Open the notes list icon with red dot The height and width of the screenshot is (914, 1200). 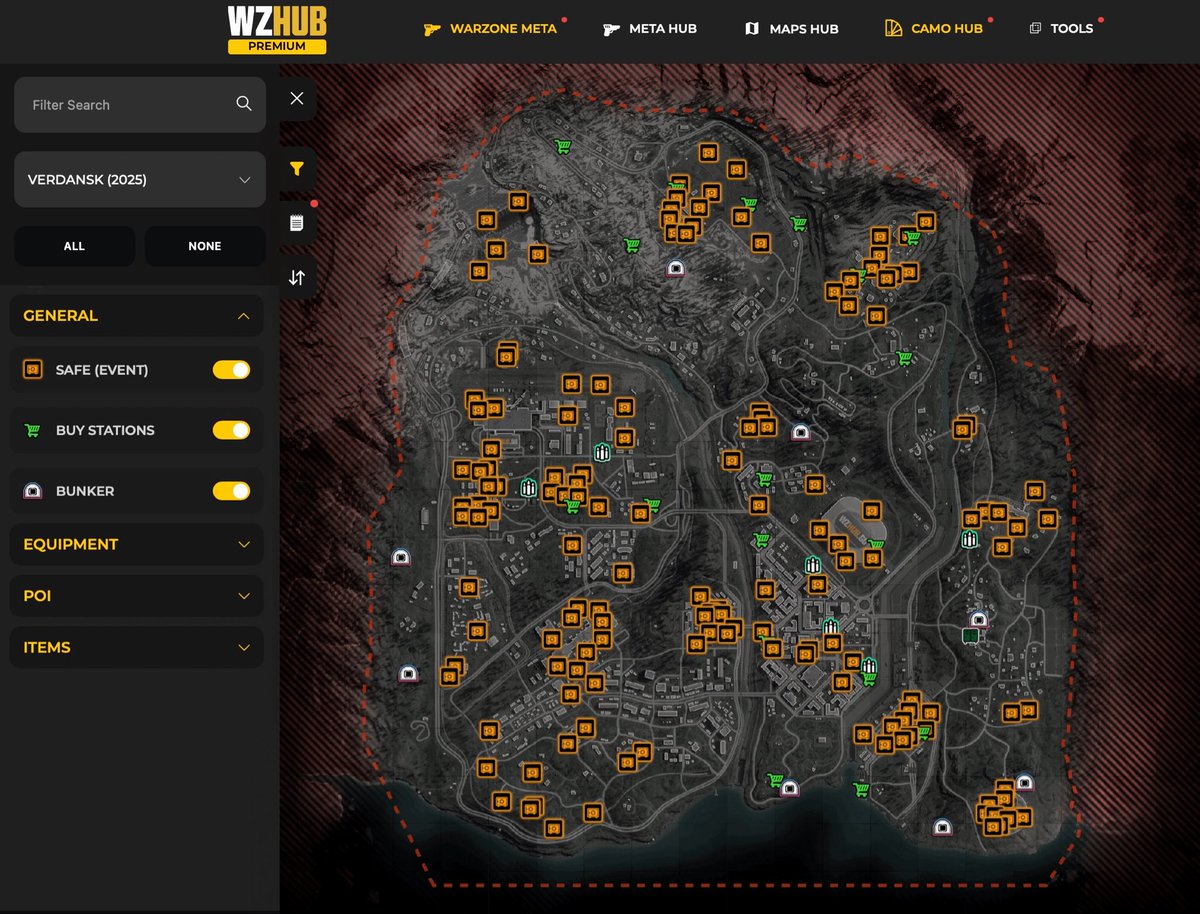[x=297, y=222]
